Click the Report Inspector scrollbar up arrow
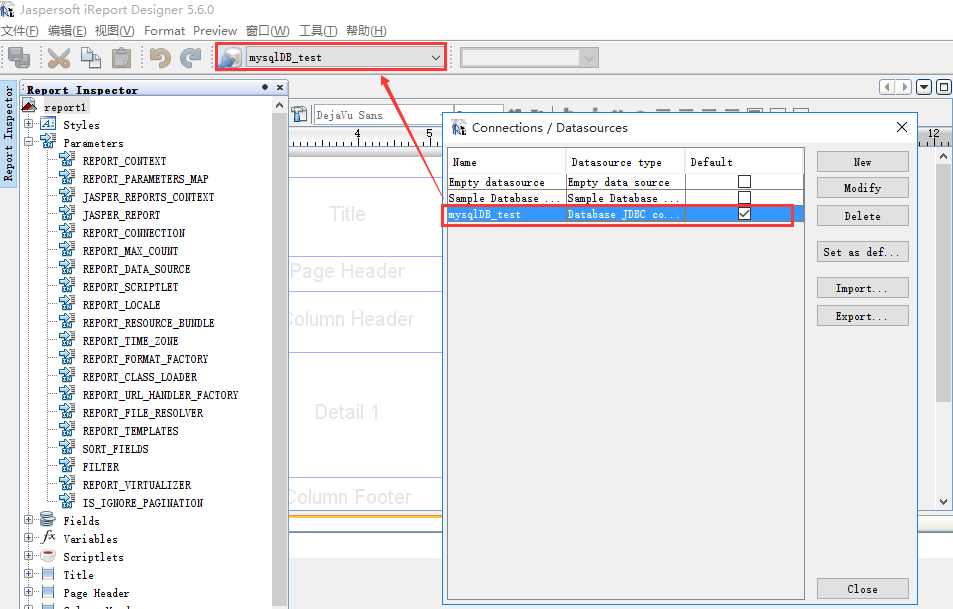The image size is (953, 609). point(280,106)
